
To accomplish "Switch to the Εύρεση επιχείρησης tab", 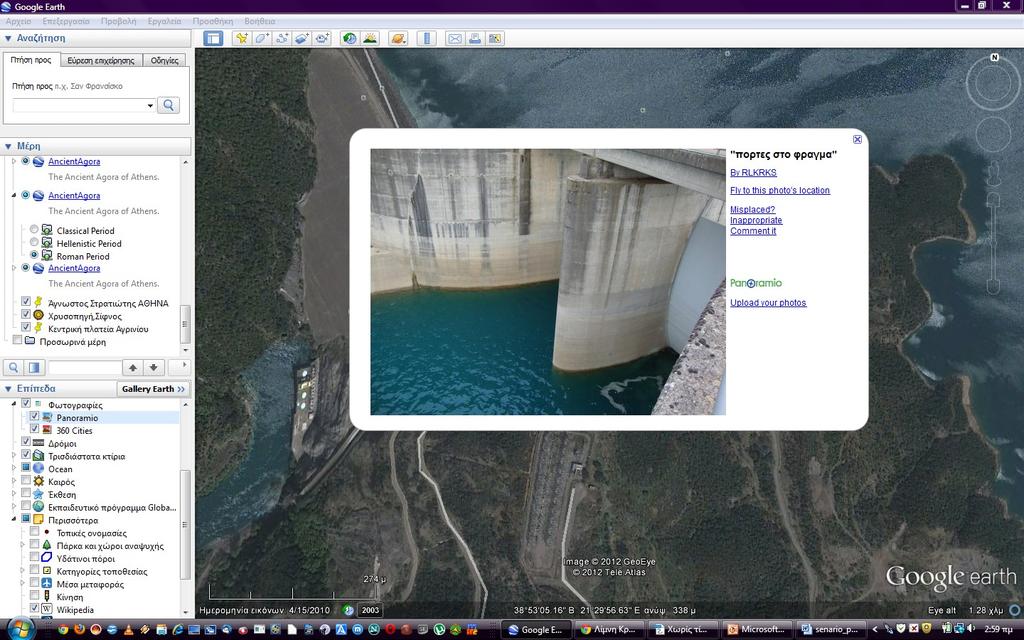I will 101,61.
